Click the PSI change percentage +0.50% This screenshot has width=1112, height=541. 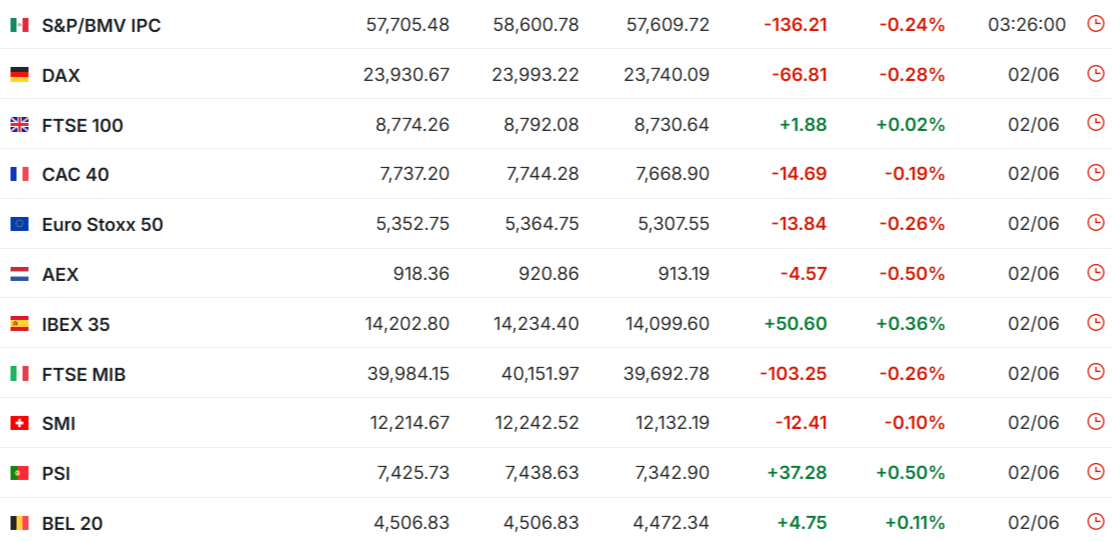pos(910,473)
